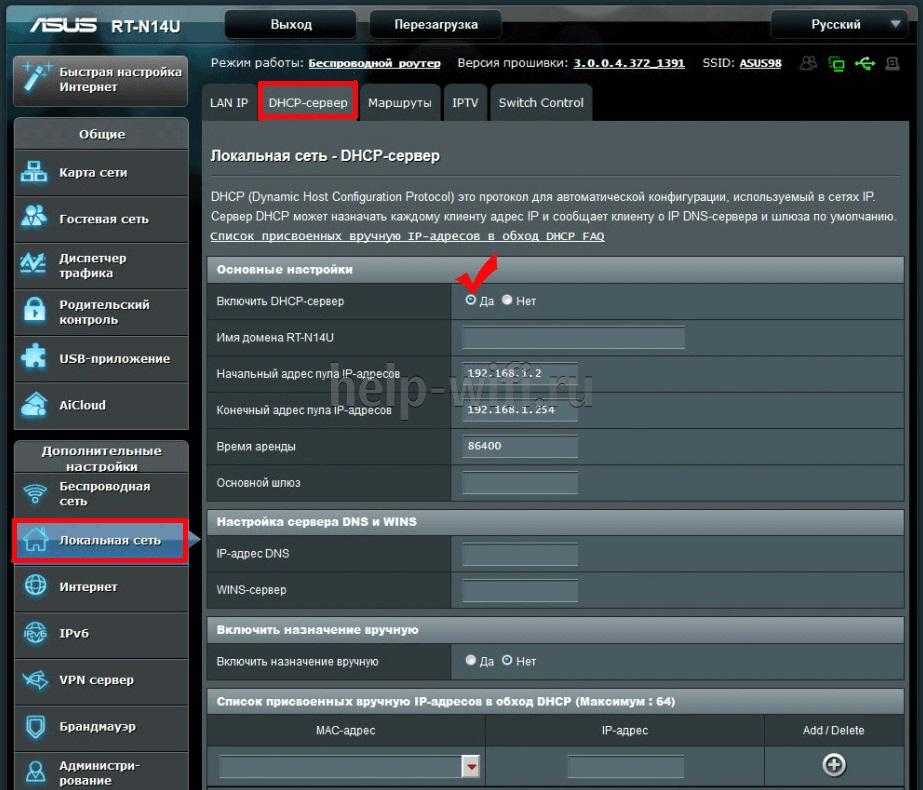923x790 pixels.
Task: Open Guest Network (Гостевая сеть) icon
Action: point(35,218)
